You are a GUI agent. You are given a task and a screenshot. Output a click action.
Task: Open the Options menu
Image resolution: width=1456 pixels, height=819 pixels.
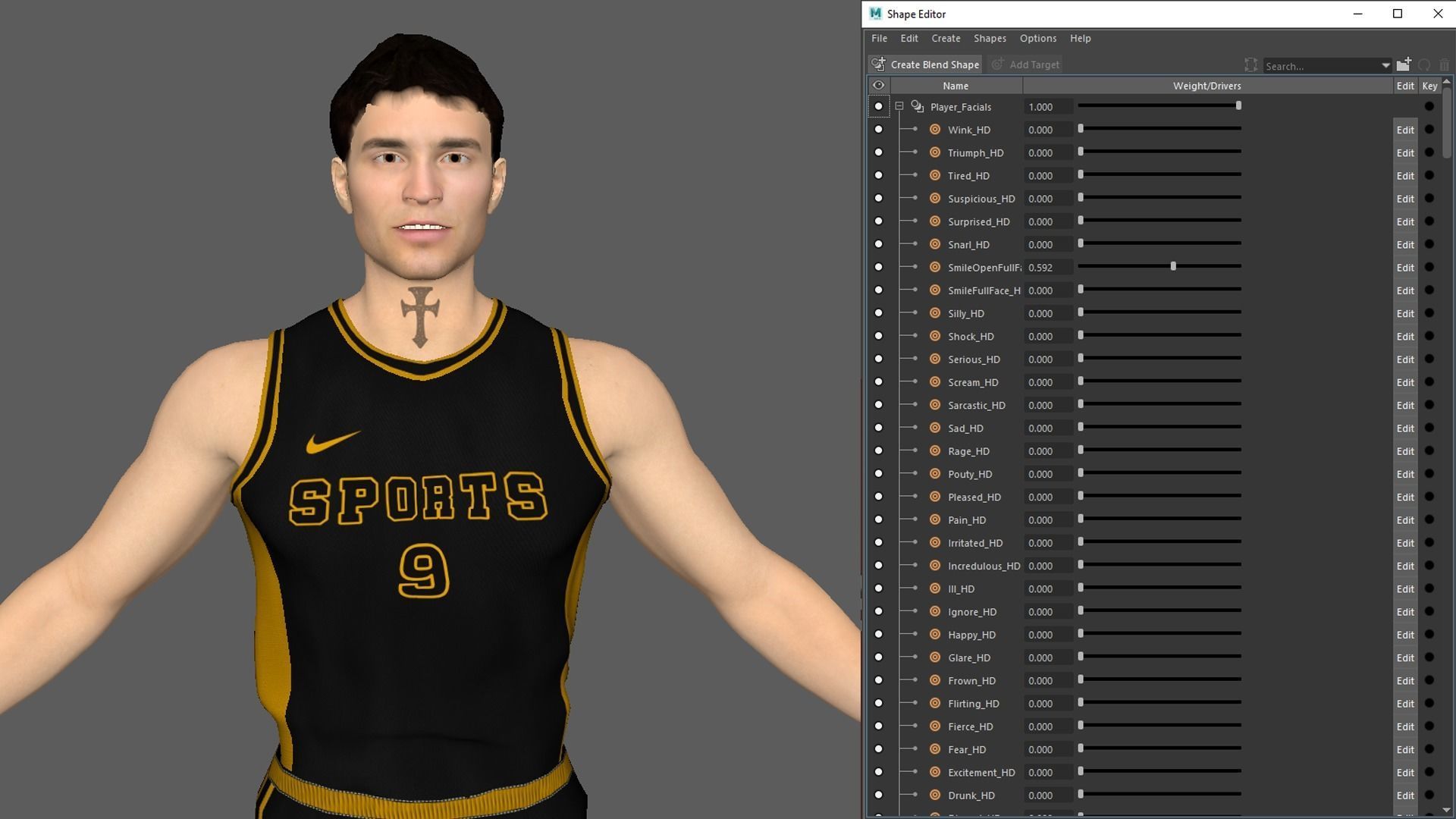coord(1037,38)
